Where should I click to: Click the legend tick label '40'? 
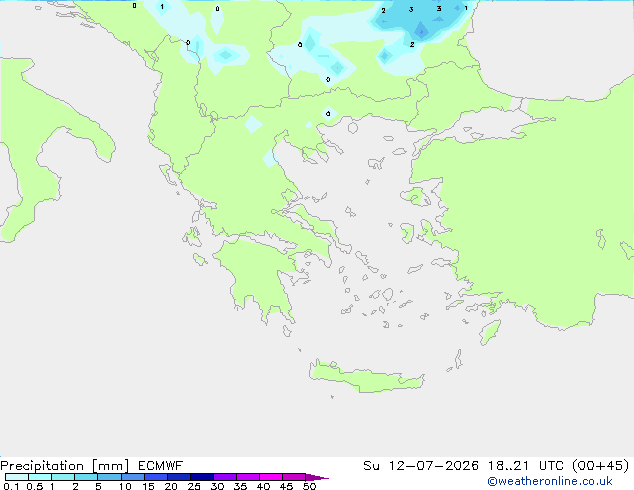tap(263, 486)
